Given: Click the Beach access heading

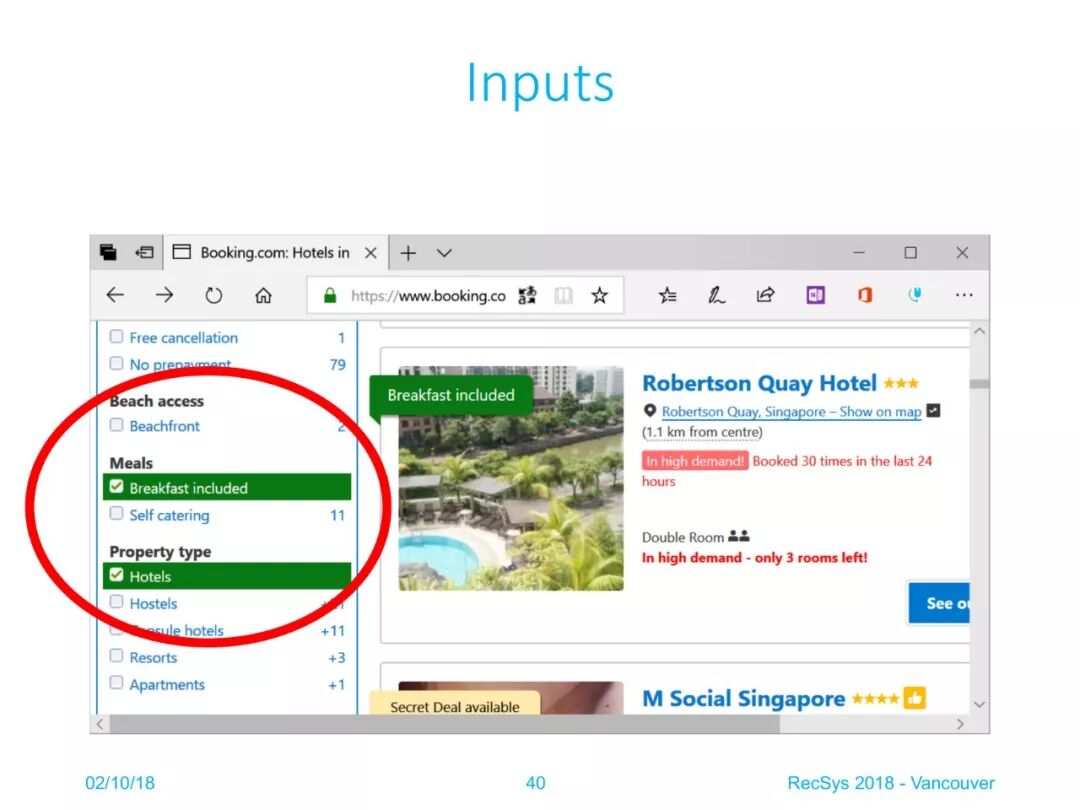Looking at the screenshot, I should tap(156, 401).
